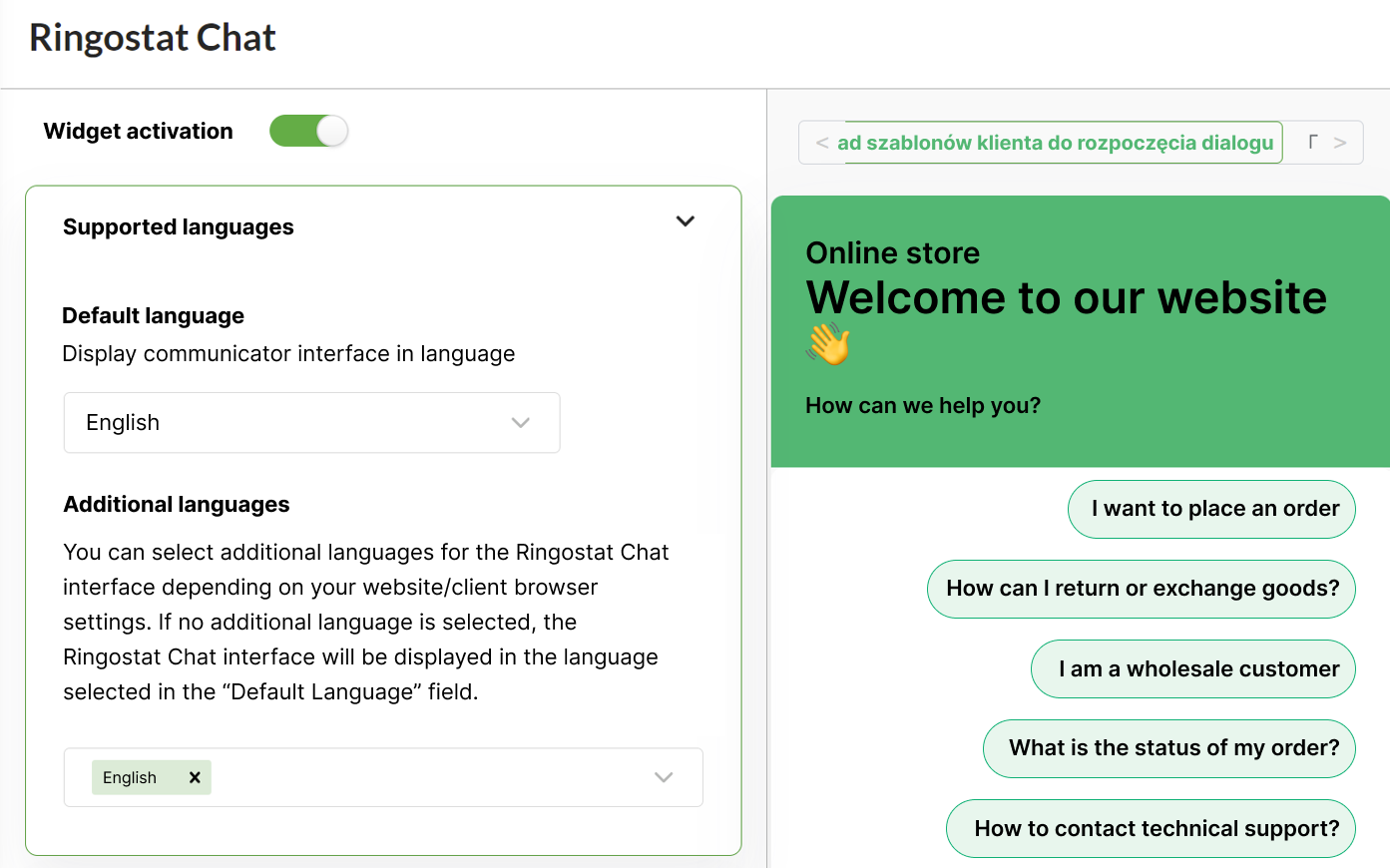Click What is the status of my order
1390x868 pixels.
(1169, 748)
